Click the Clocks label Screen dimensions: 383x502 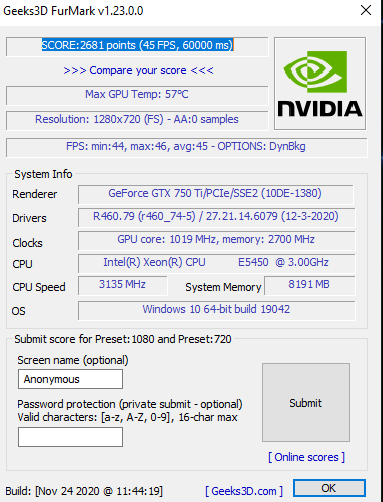(x=27, y=243)
